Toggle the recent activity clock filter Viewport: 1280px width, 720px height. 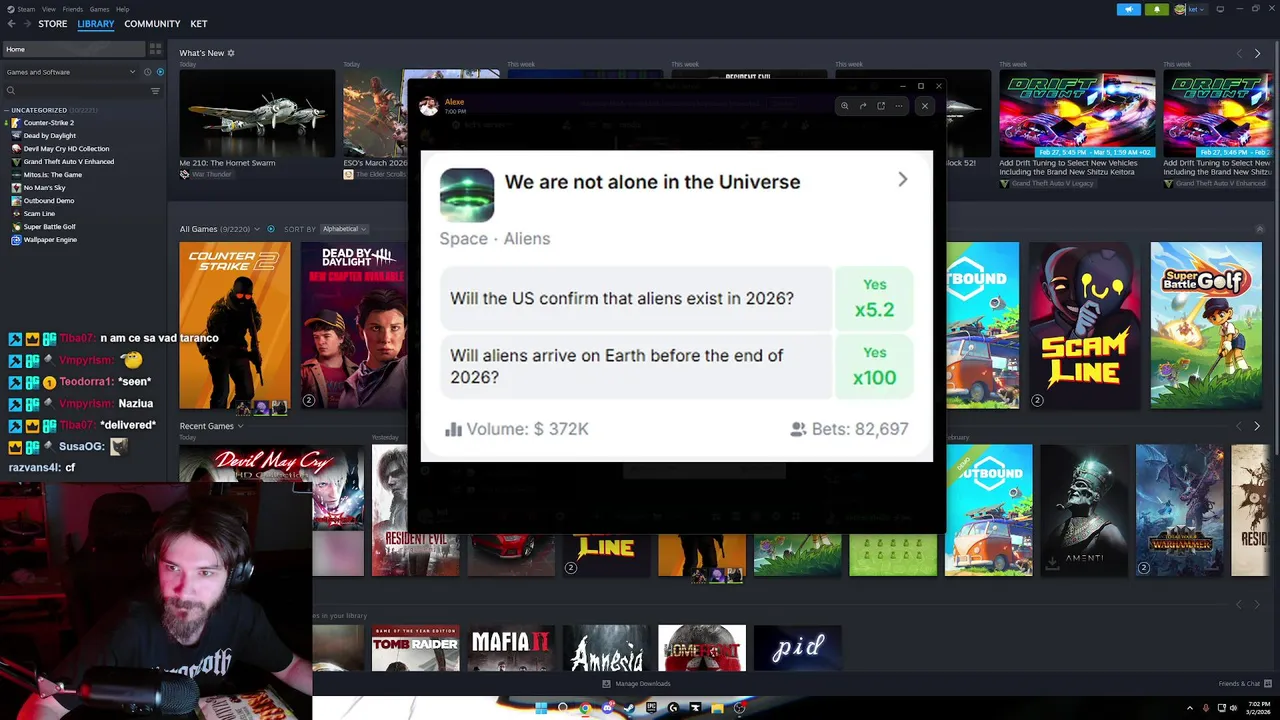pos(147,72)
